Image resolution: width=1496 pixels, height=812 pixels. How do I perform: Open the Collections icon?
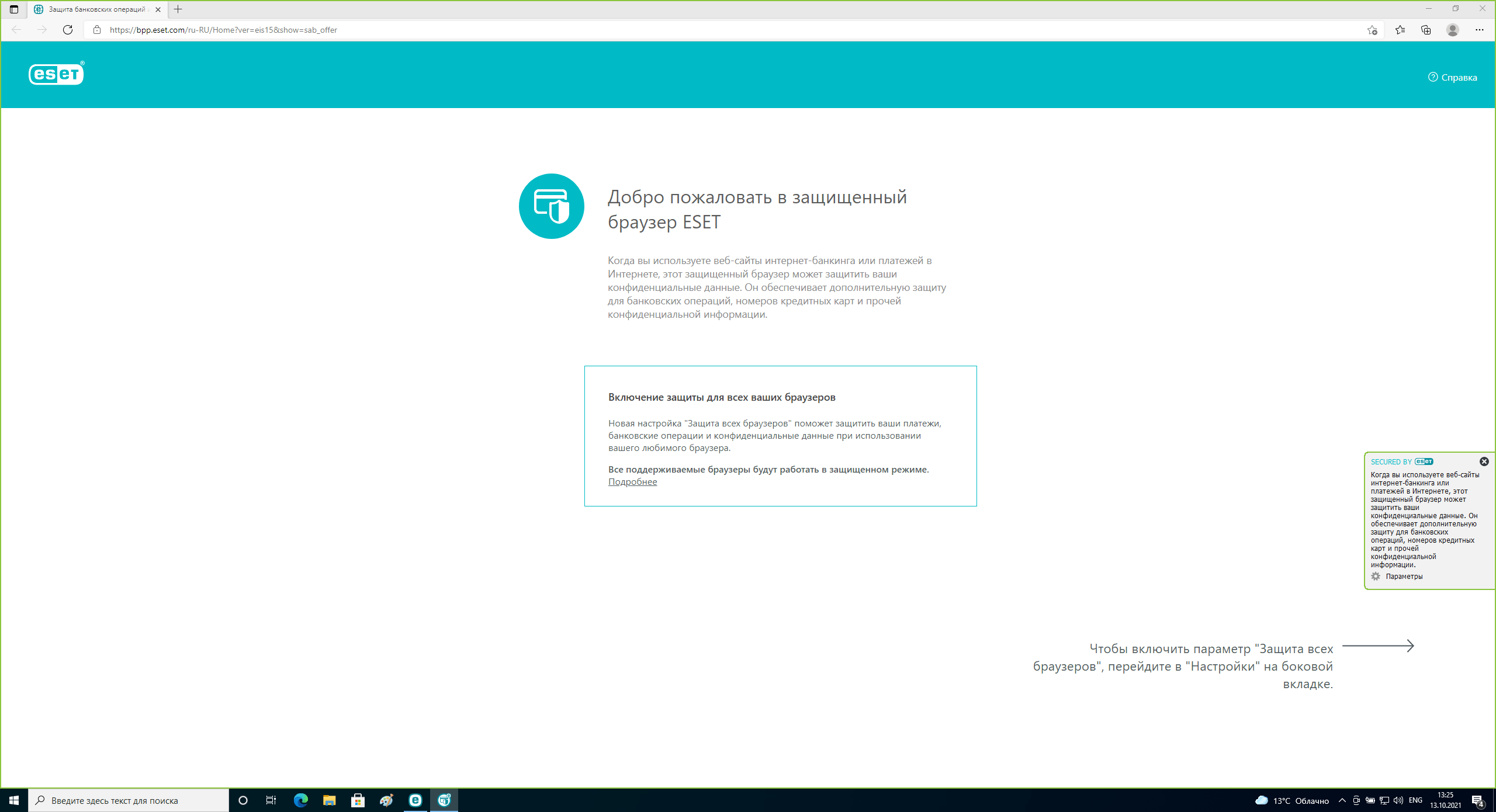[x=1426, y=30]
